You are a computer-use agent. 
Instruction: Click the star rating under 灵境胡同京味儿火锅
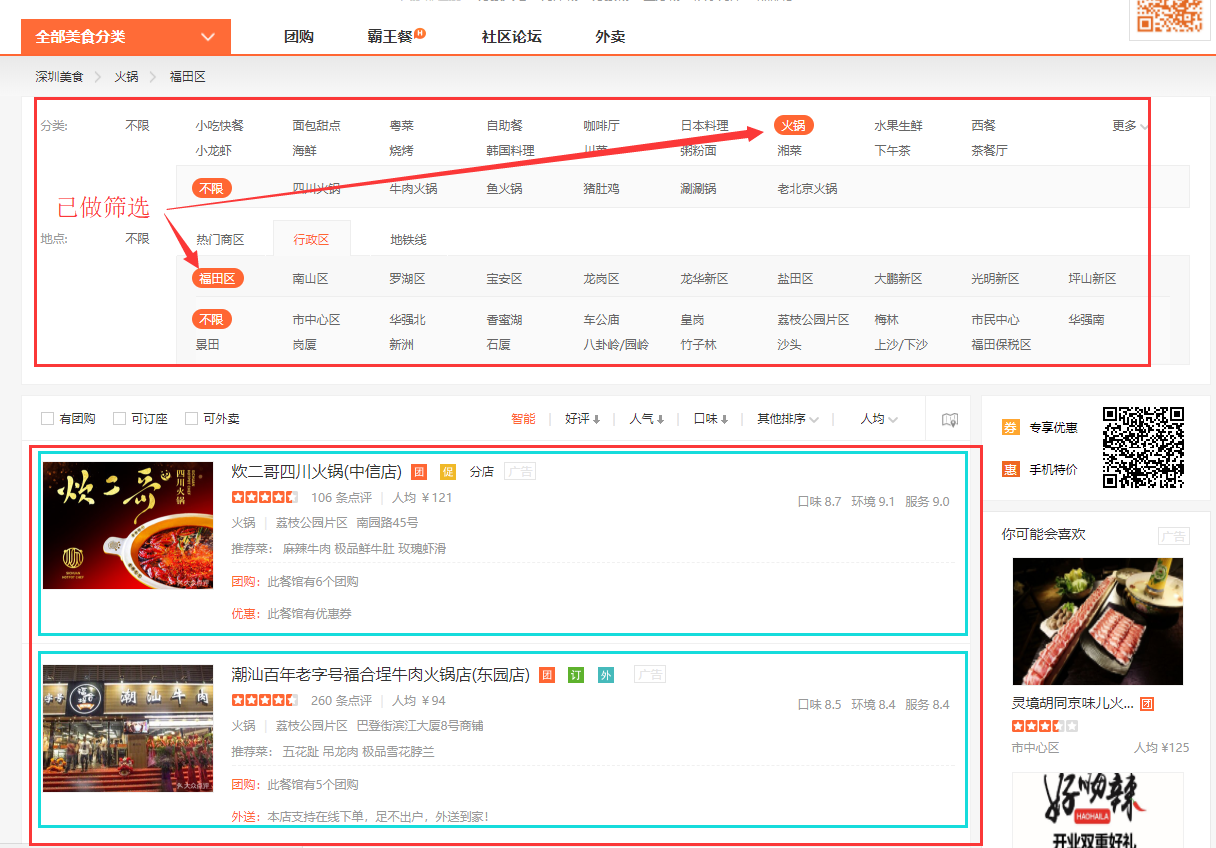click(x=1045, y=726)
